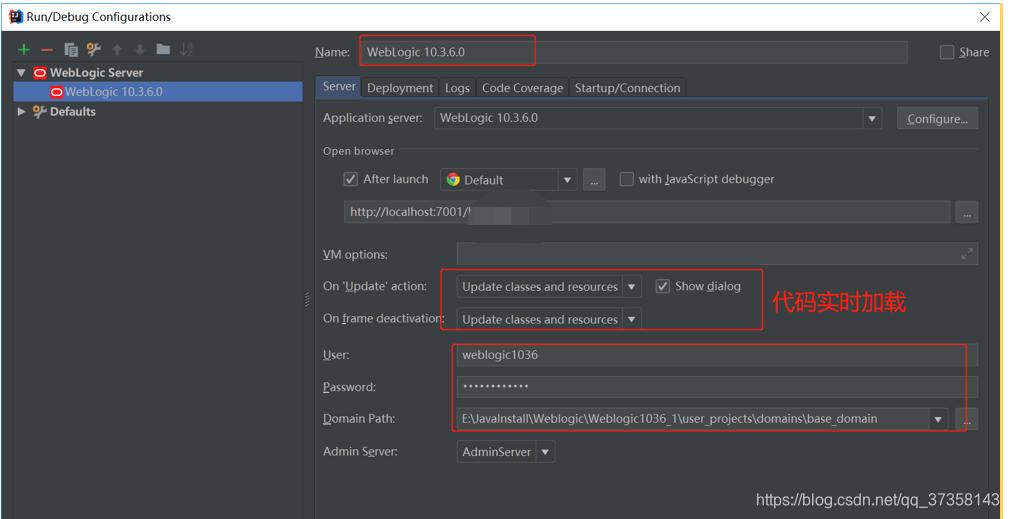Click the Password field
Image resolution: width=1010 pixels, height=519 pixels.
coord(717,387)
